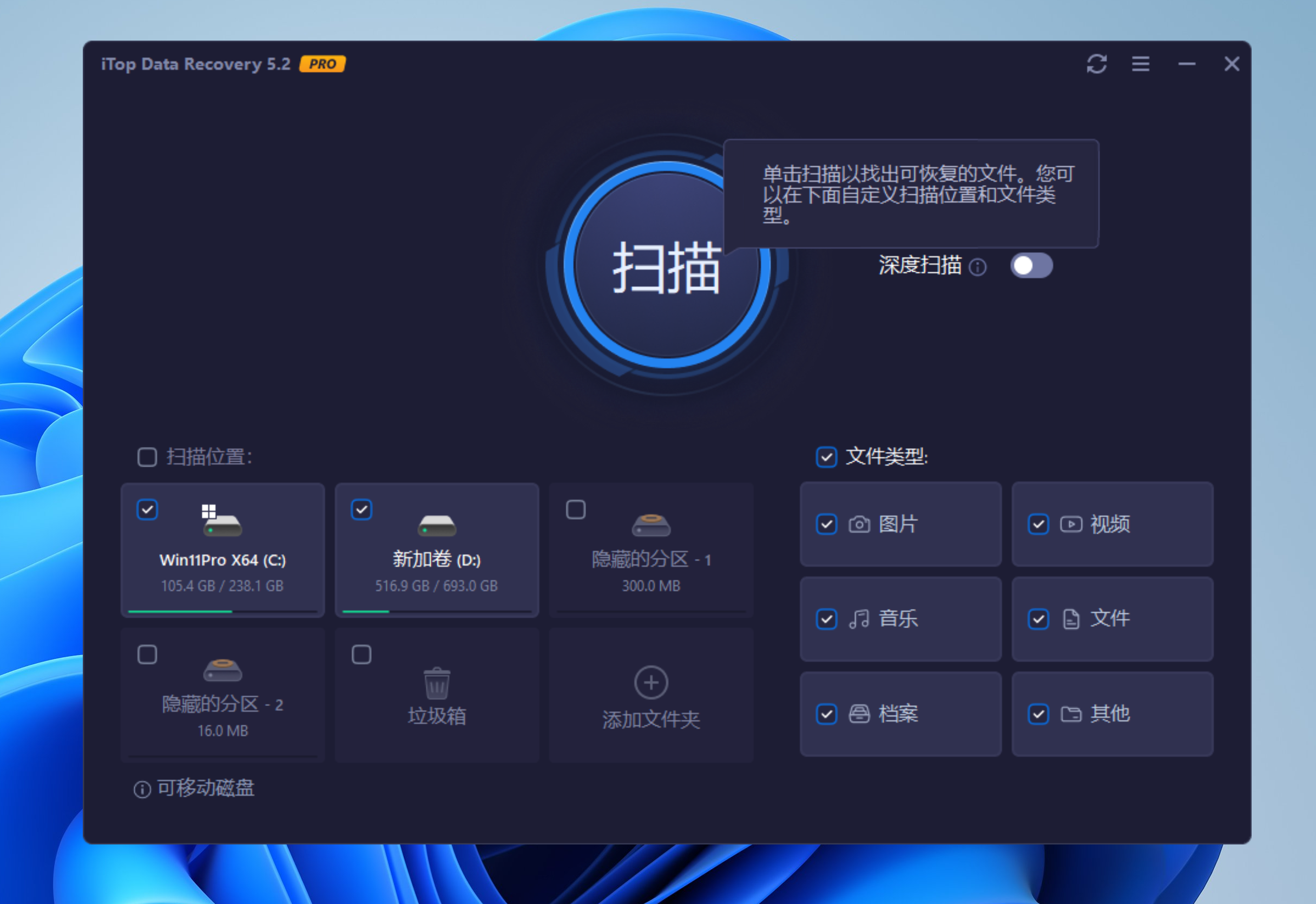
Task: Click the 可移动磁盘 link text
Action: coord(206,787)
